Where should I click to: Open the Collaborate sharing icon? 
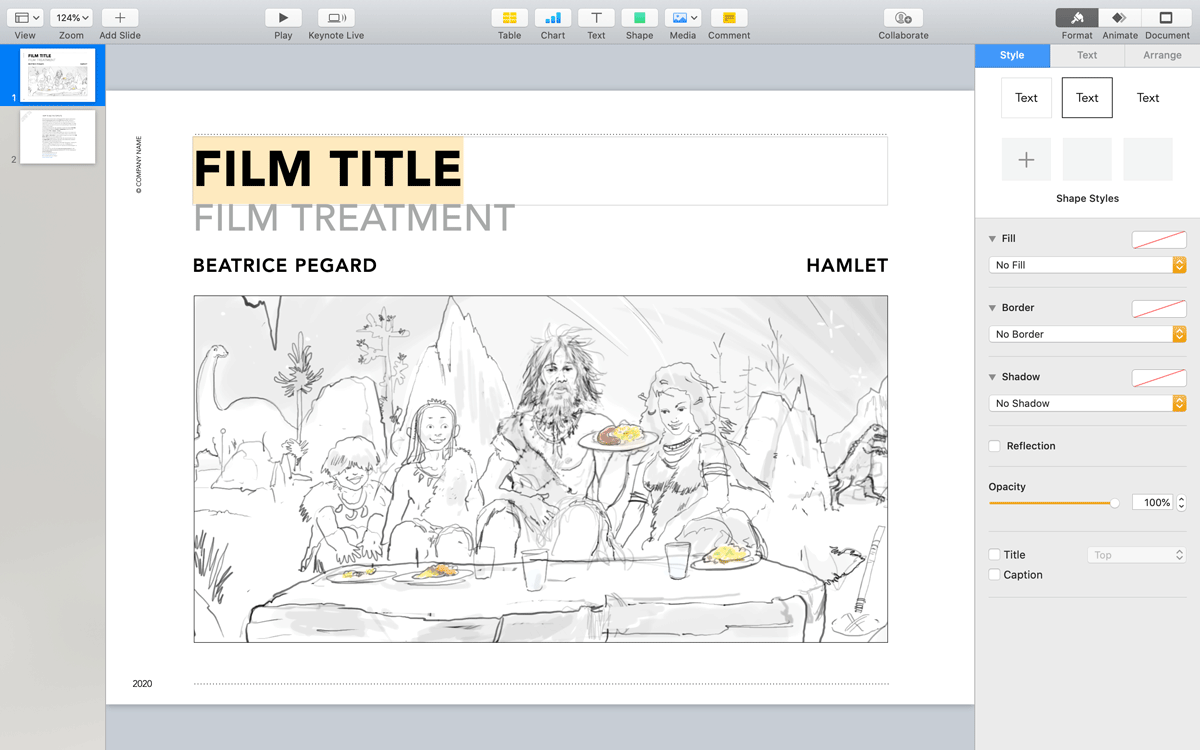click(x=903, y=18)
